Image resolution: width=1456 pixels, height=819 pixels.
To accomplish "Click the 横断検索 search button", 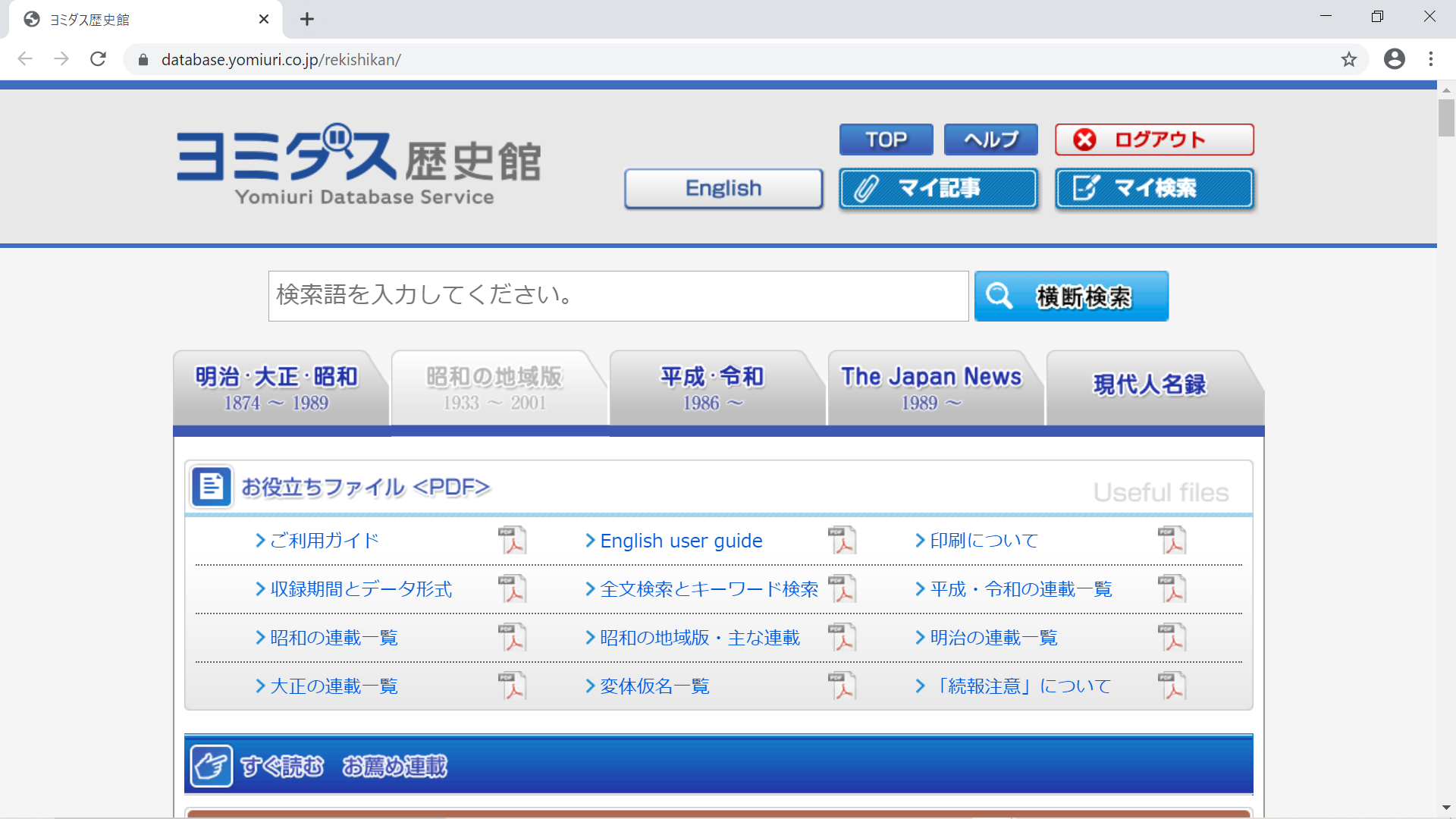I will 1071,296.
